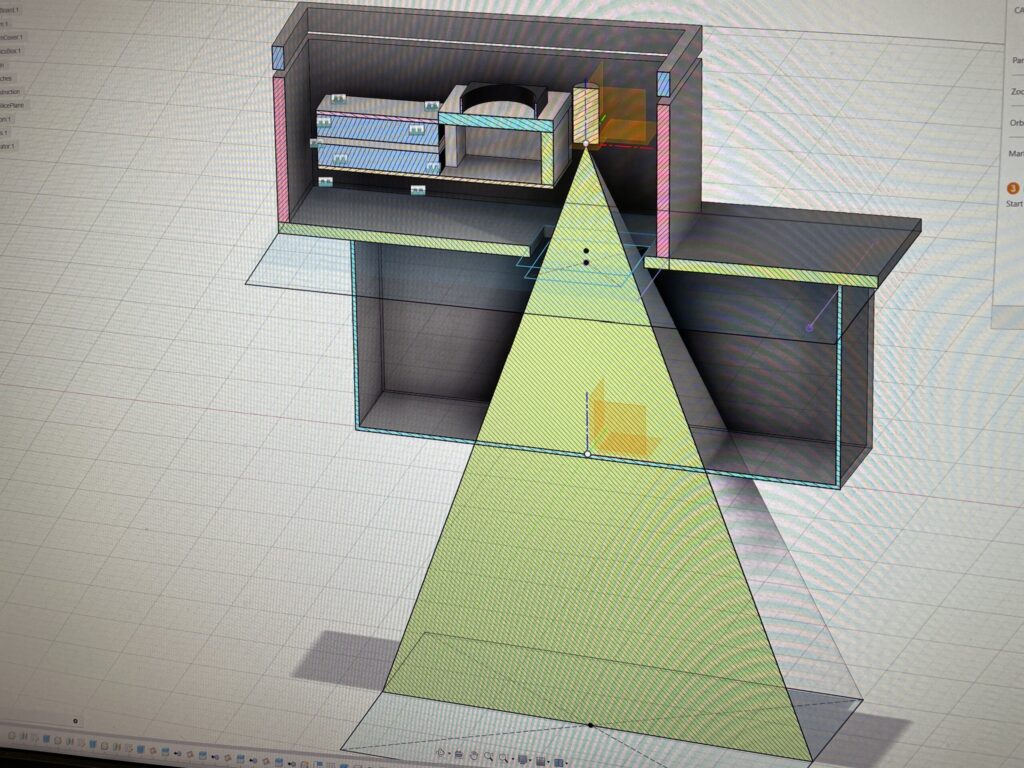Select the purple point on right box
Image resolution: width=1024 pixels, height=768 pixels.
(810, 328)
